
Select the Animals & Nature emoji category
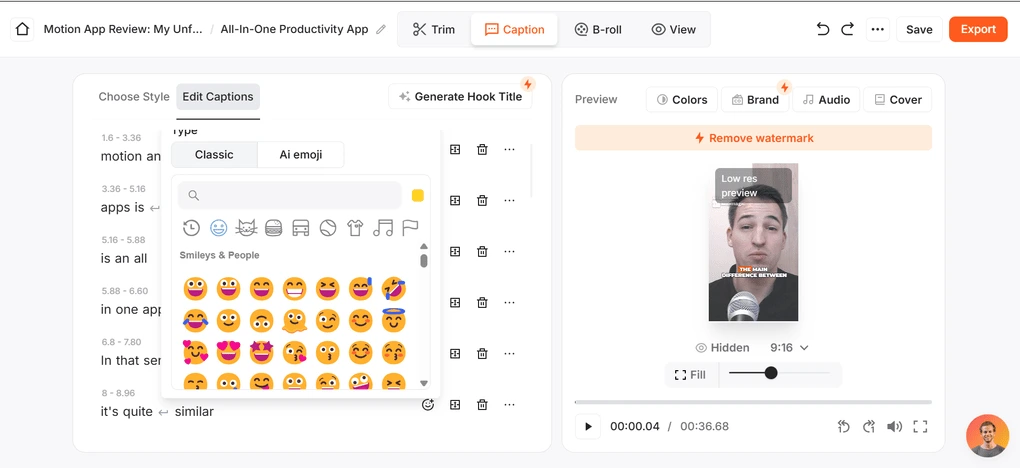point(246,228)
